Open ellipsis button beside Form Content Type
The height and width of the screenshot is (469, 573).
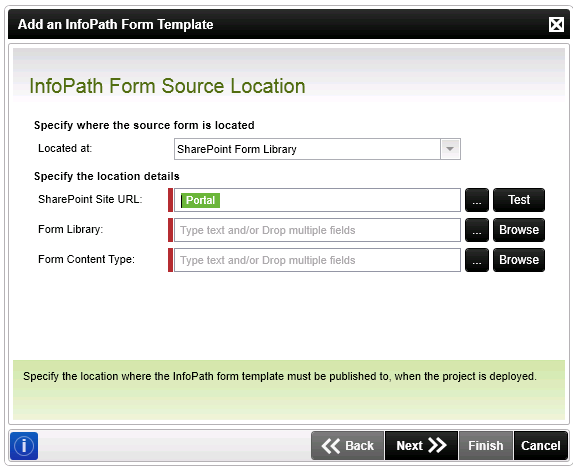click(x=477, y=260)
